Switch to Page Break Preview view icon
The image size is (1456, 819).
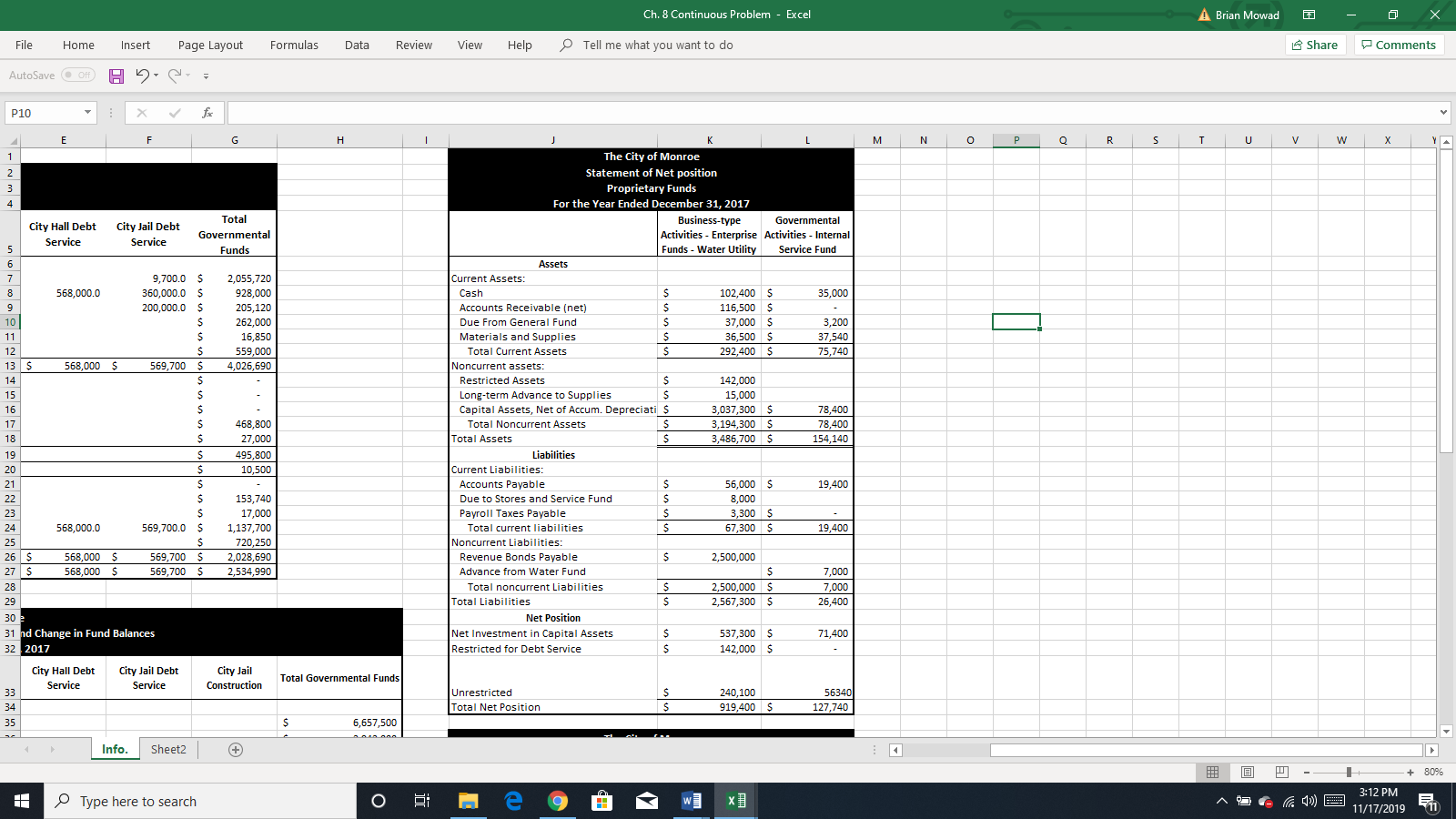[x=1280, y=772]
